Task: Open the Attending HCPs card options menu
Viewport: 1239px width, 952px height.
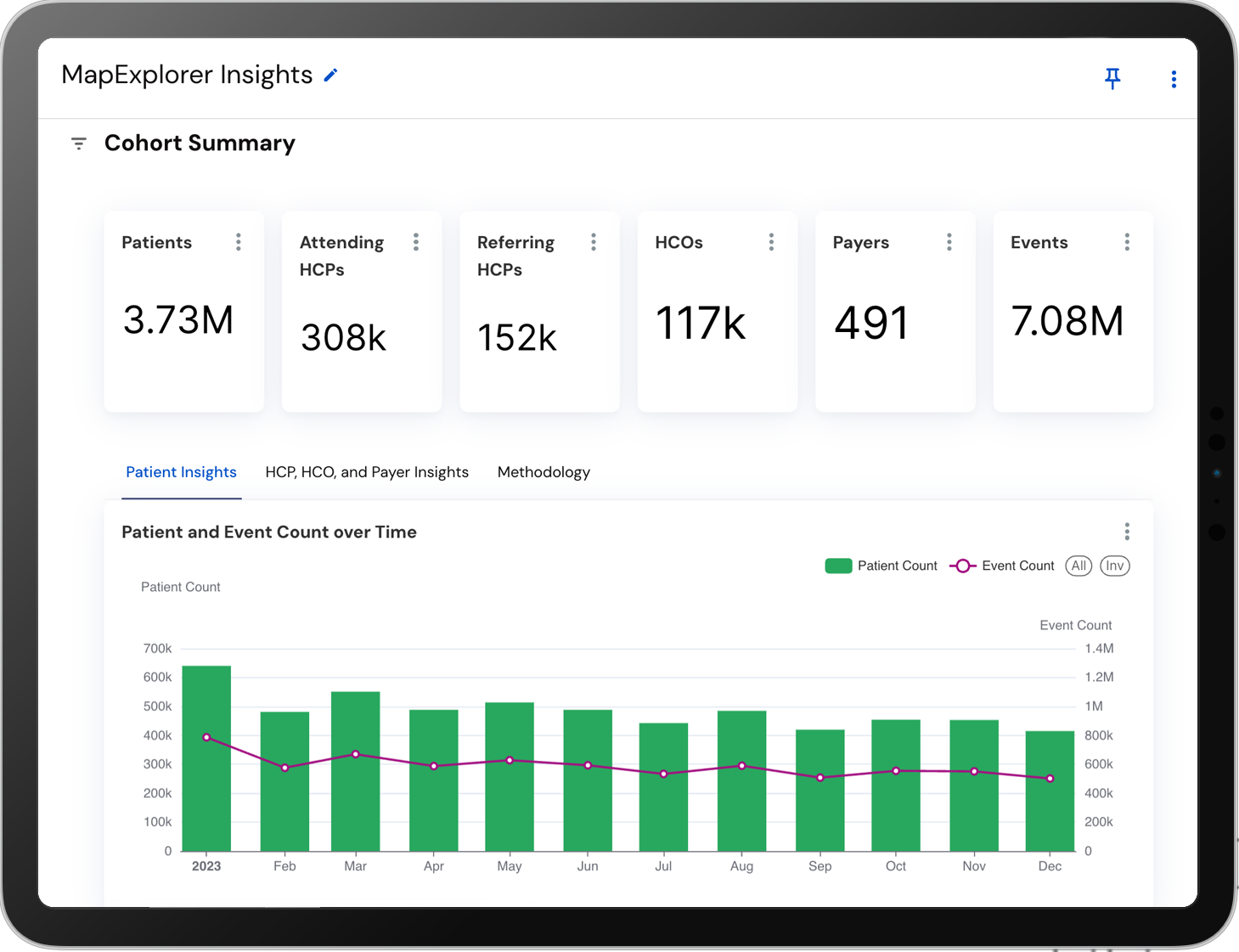Action: click(416, 242)
